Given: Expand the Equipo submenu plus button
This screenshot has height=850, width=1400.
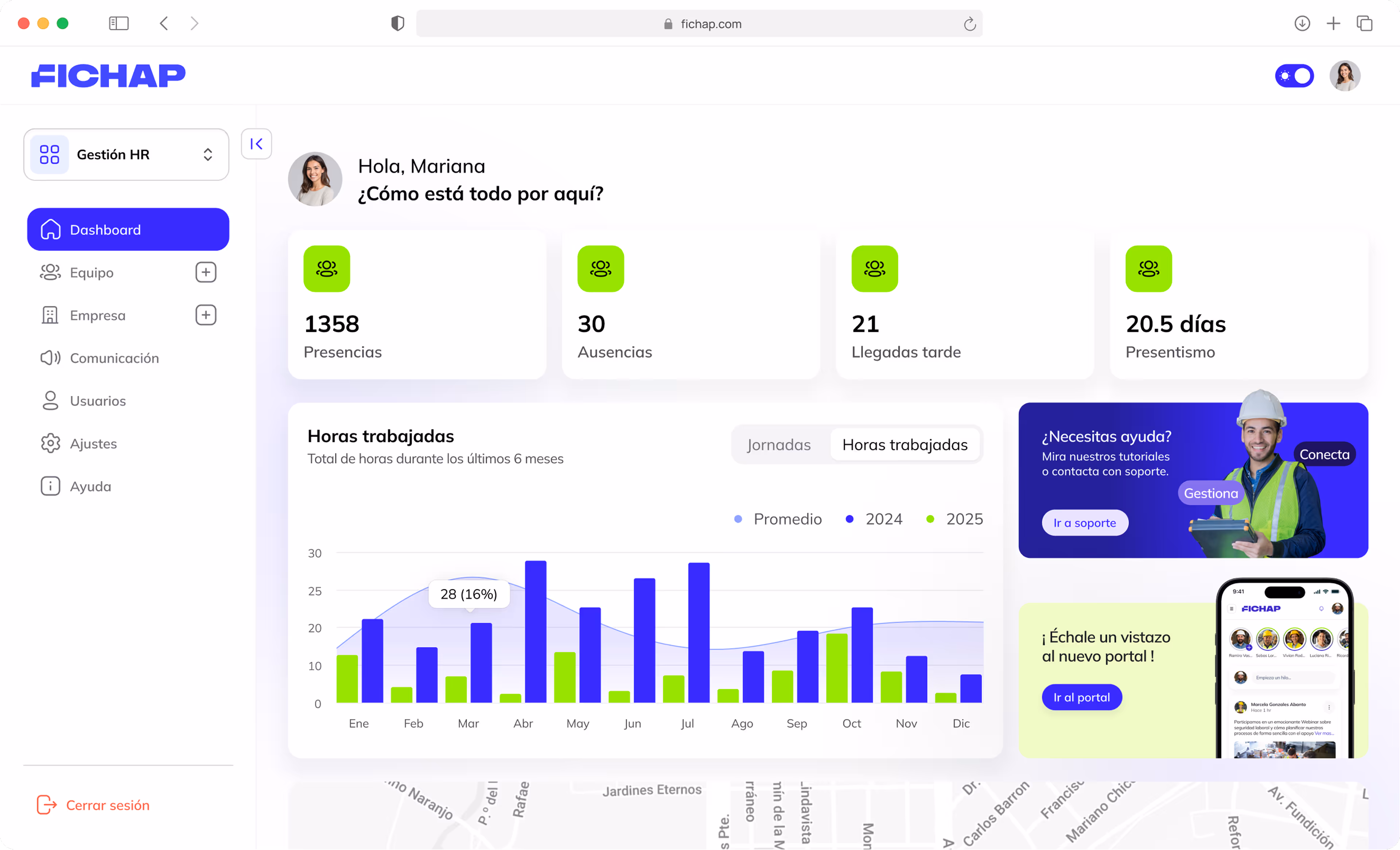Looking at the screenshot, I should 206,272.
